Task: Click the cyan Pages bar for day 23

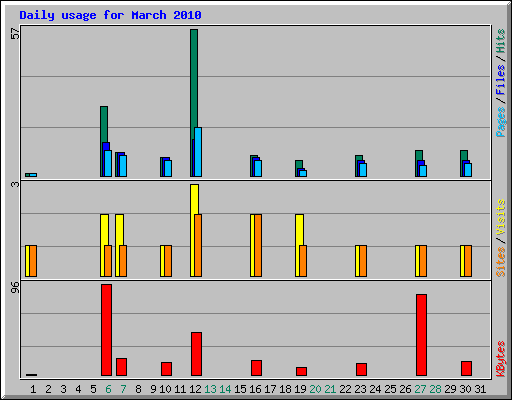Action: click(363, 170)
